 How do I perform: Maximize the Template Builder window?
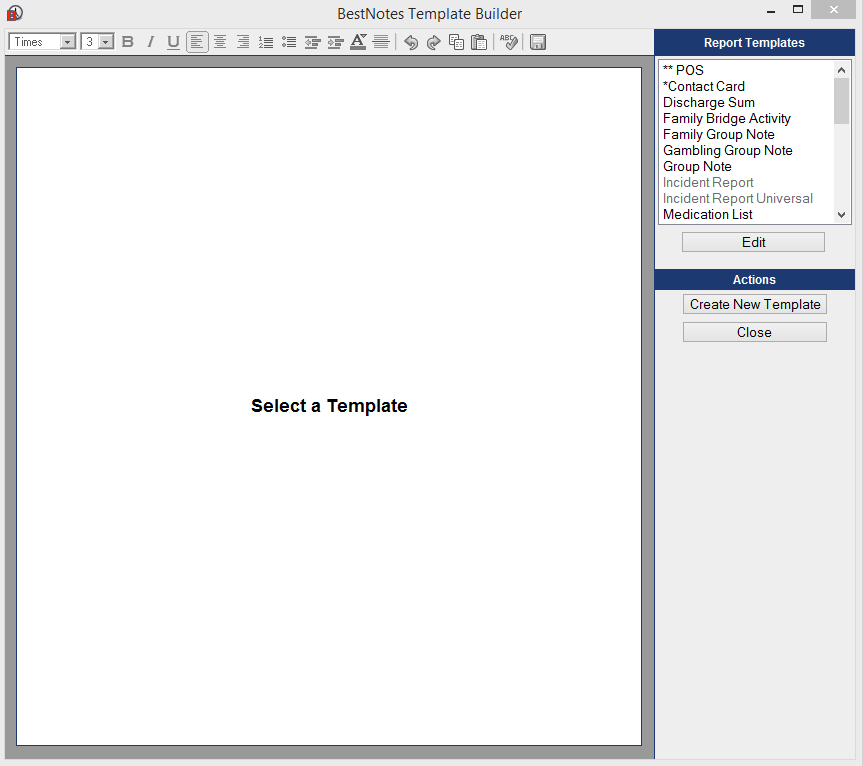(798, 9)
